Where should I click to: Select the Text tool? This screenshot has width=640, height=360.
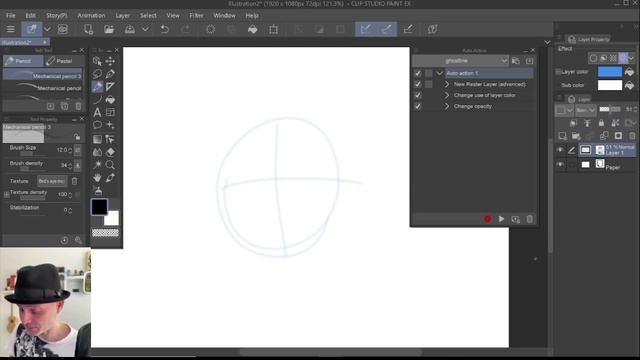tap(97, 112)
